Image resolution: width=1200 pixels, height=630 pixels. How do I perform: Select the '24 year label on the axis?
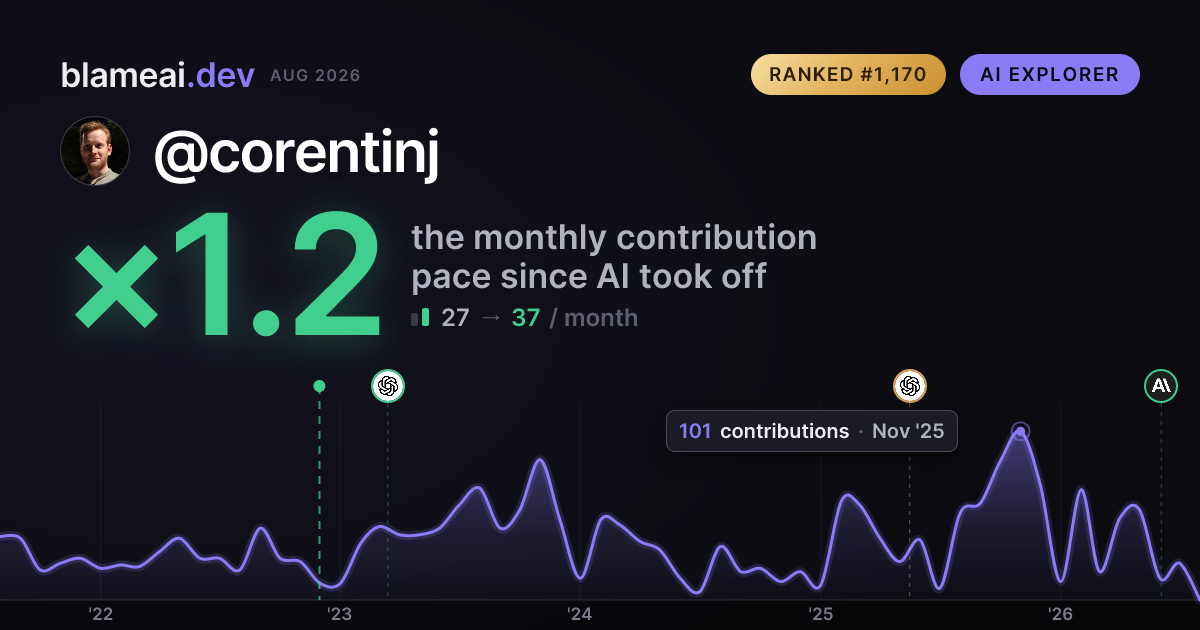tap(580, 614)
